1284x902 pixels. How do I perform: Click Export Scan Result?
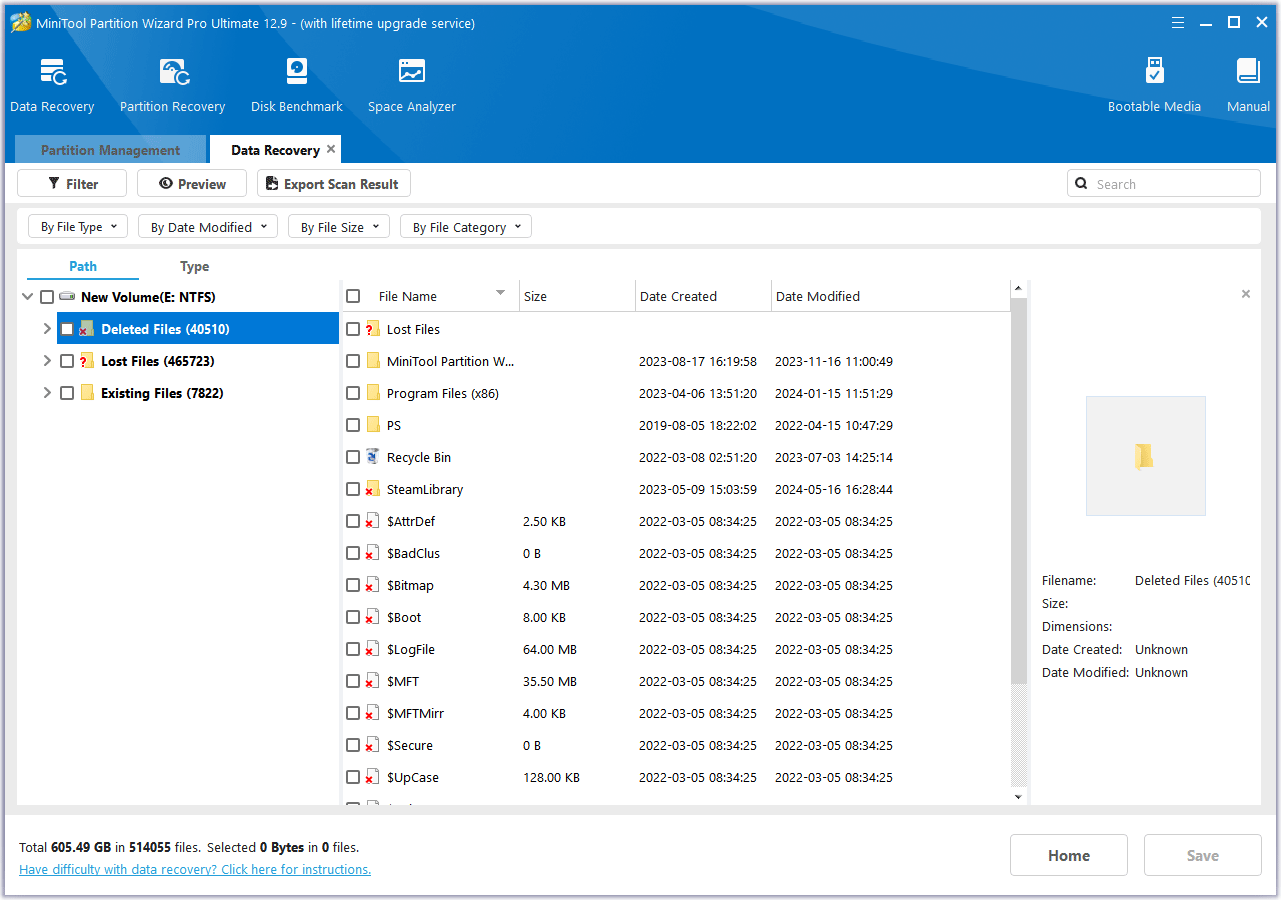[x=334, y=184]
